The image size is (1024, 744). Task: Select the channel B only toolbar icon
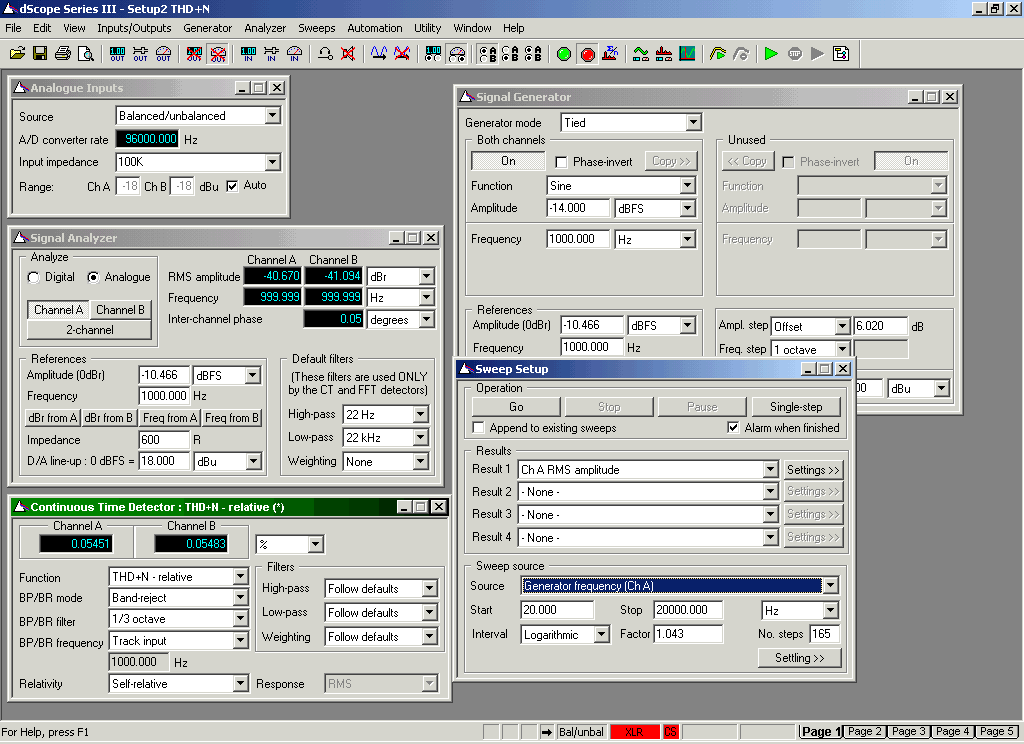point(510,54)
